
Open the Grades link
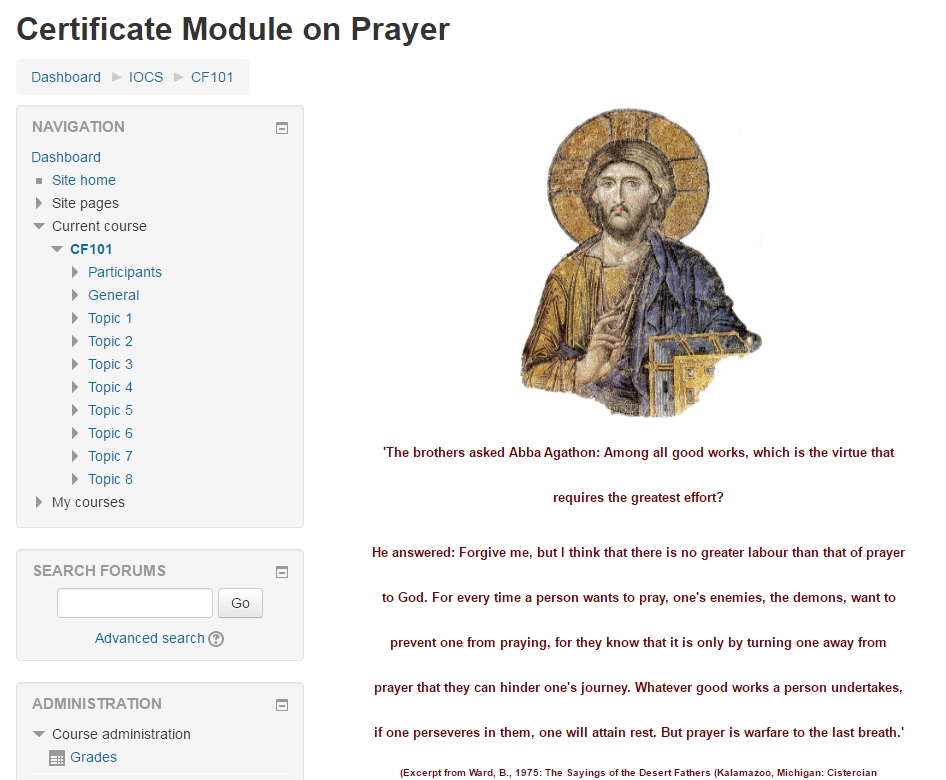(94, 757)
